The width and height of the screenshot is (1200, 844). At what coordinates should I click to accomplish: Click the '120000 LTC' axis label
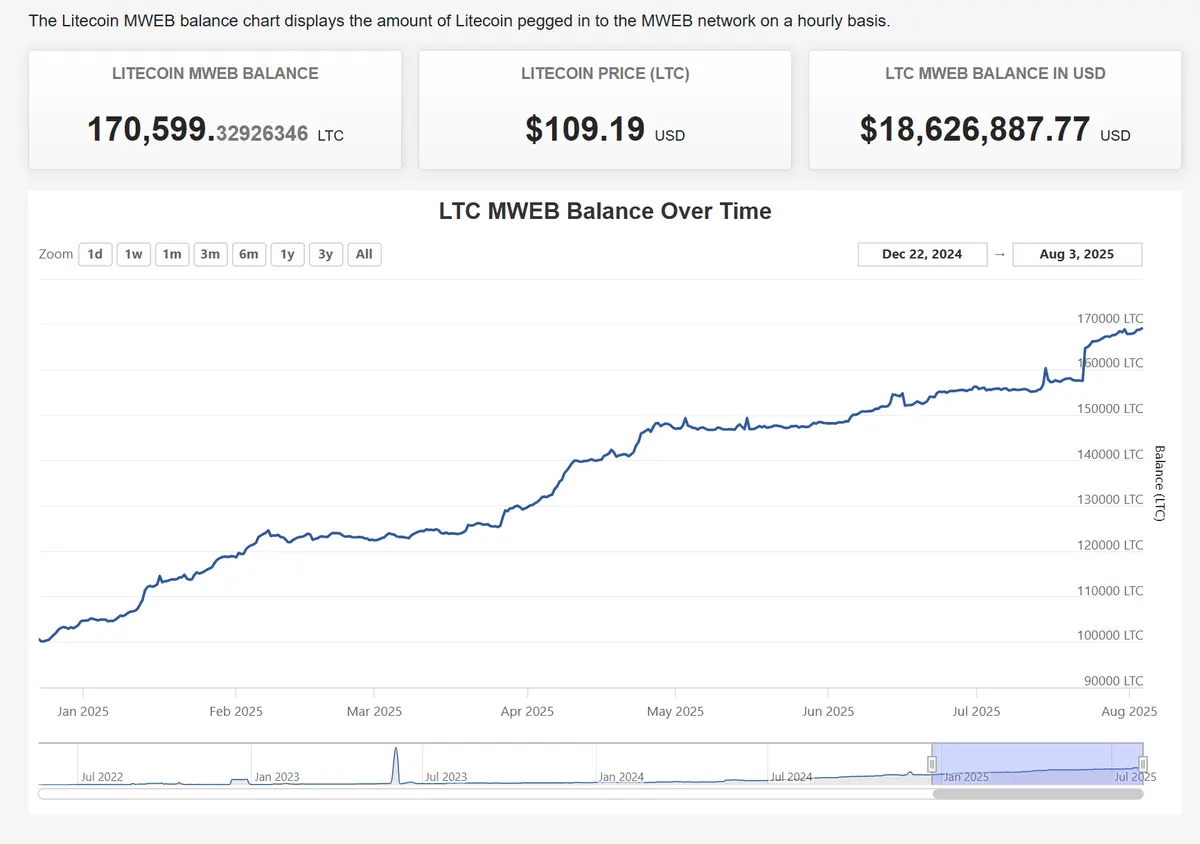1110,545
